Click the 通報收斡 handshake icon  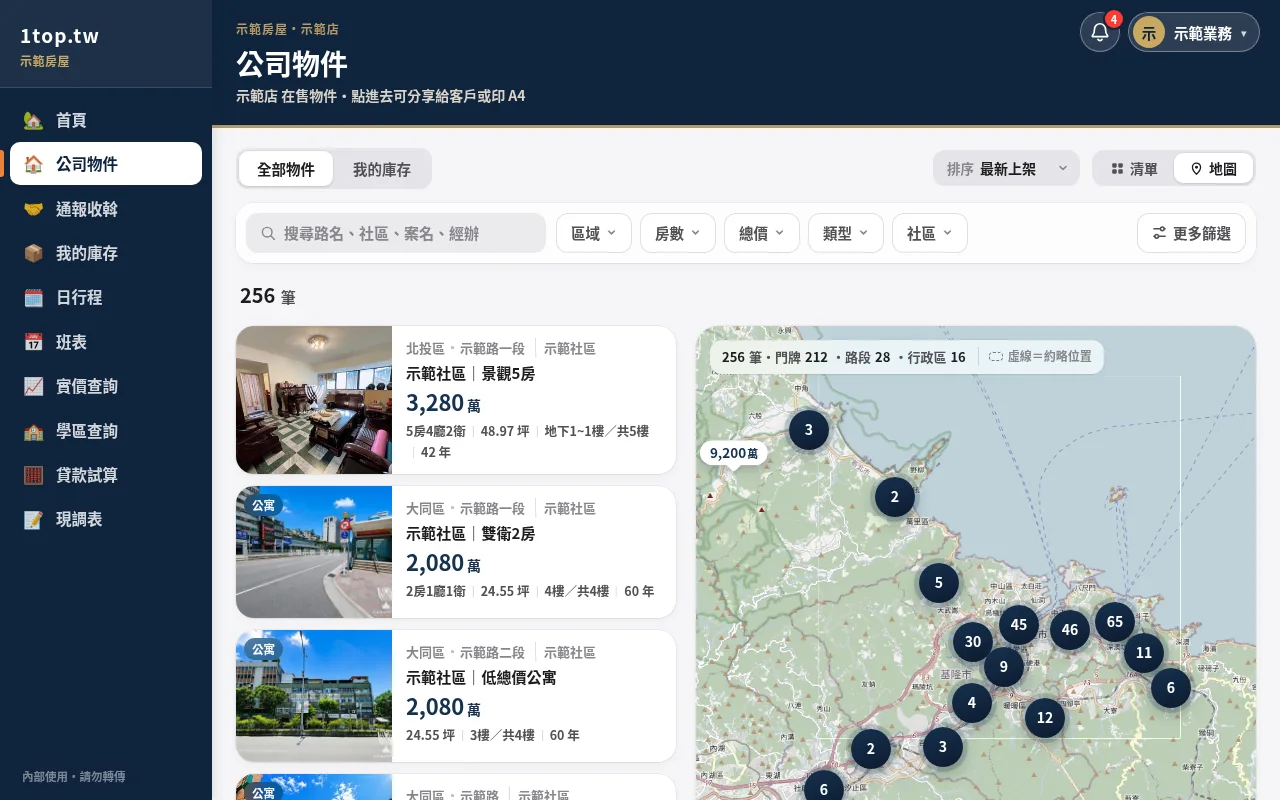pos(33,209)
